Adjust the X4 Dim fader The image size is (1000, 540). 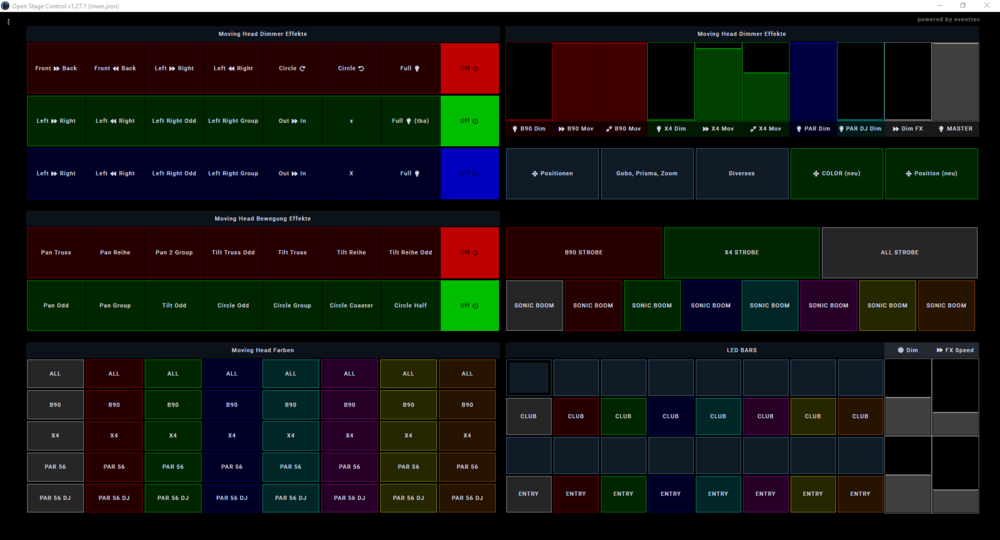(671, 82)
